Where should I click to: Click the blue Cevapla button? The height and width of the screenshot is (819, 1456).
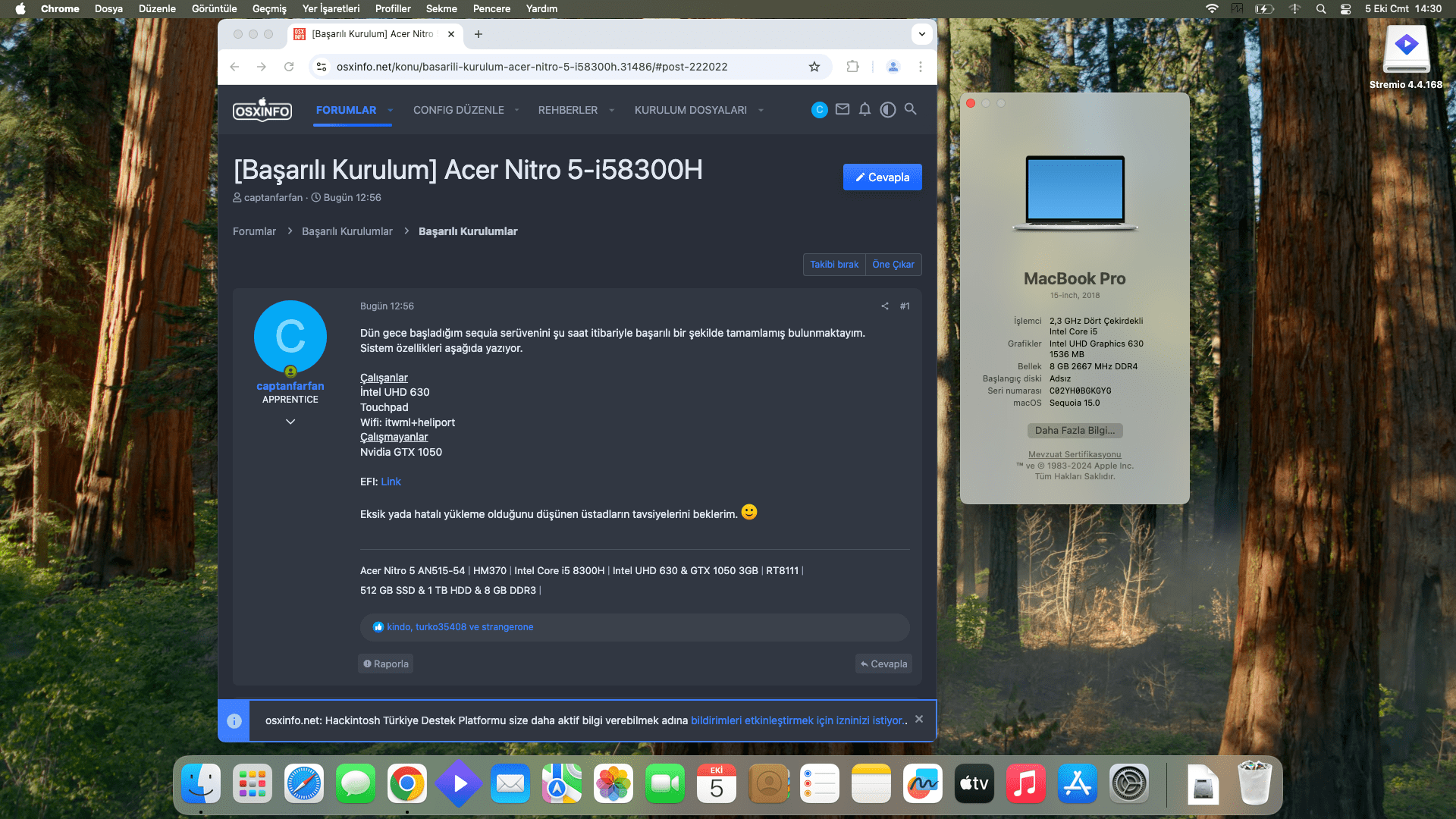[x=882, y=177]
